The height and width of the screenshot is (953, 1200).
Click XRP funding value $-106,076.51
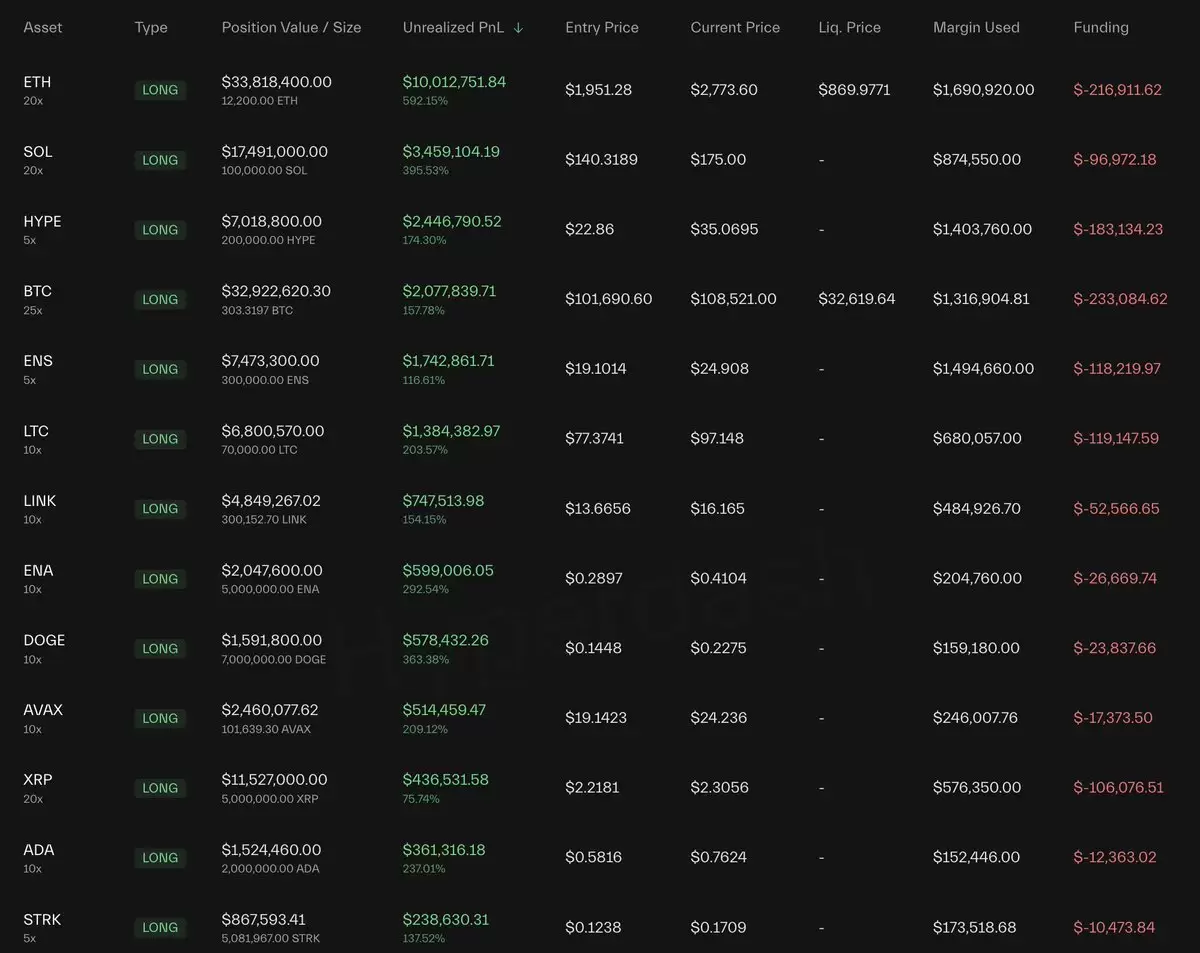pos(1118,787)
